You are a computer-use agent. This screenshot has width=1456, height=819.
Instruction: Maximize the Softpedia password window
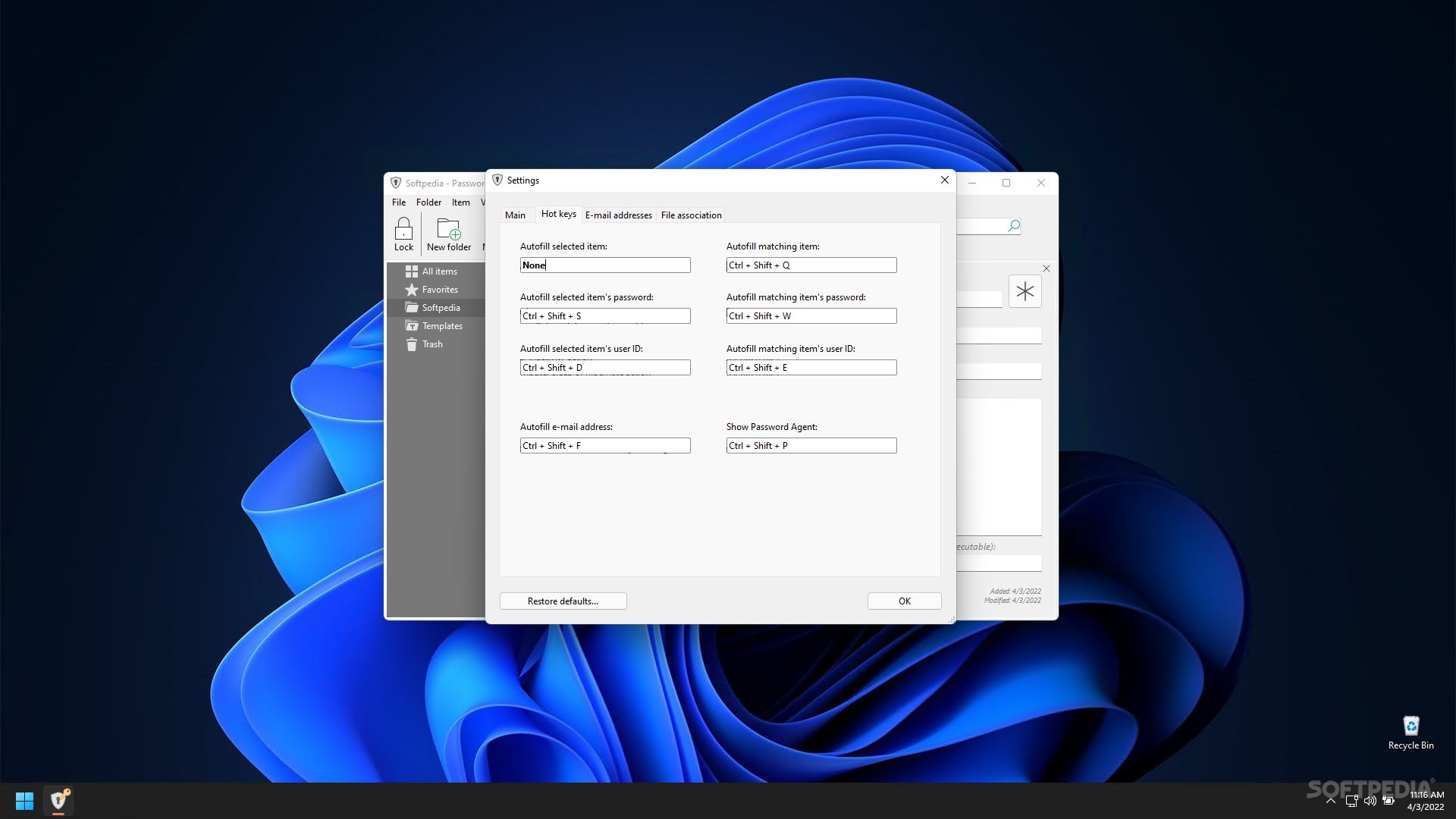pos(1006,183)
